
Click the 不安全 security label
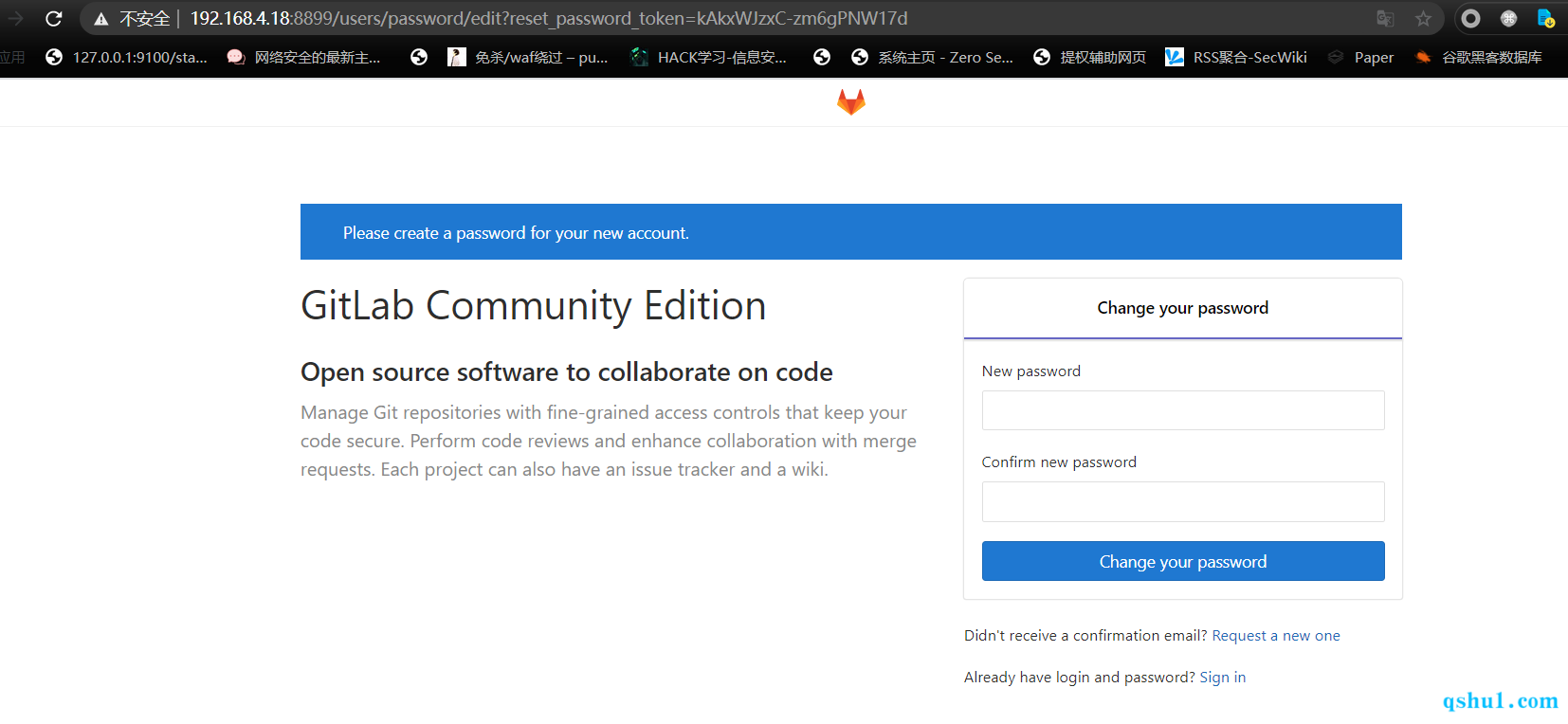144,19
